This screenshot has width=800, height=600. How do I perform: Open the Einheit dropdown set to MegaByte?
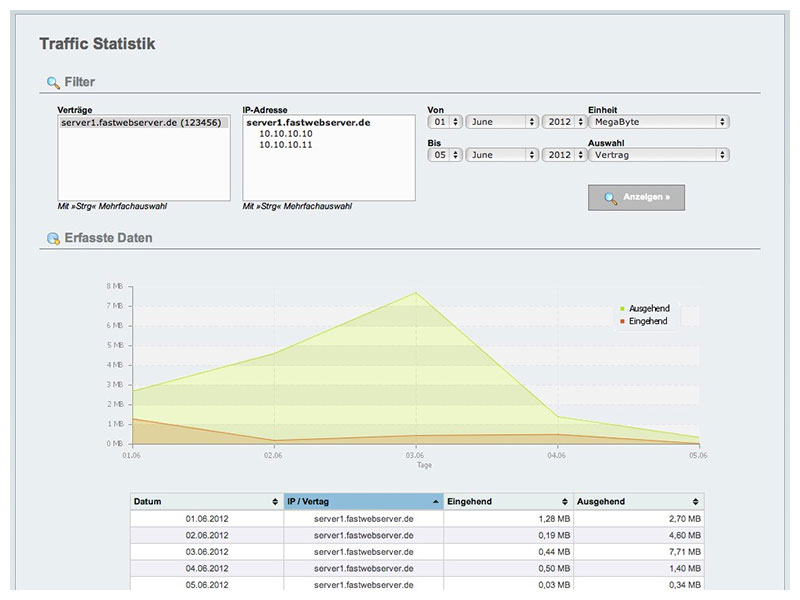coord(659,122)
